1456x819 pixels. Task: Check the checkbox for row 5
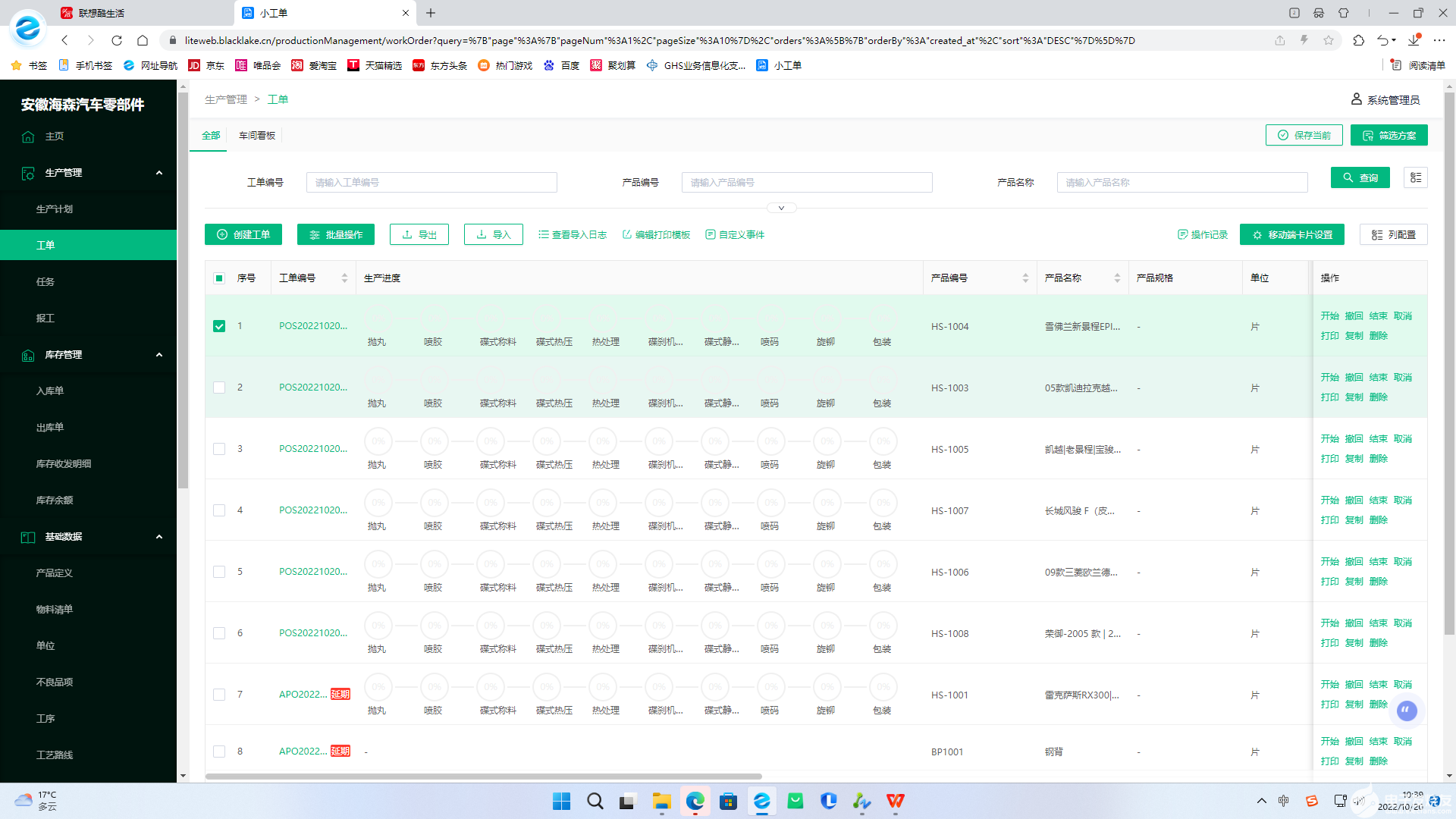[219, 572]
